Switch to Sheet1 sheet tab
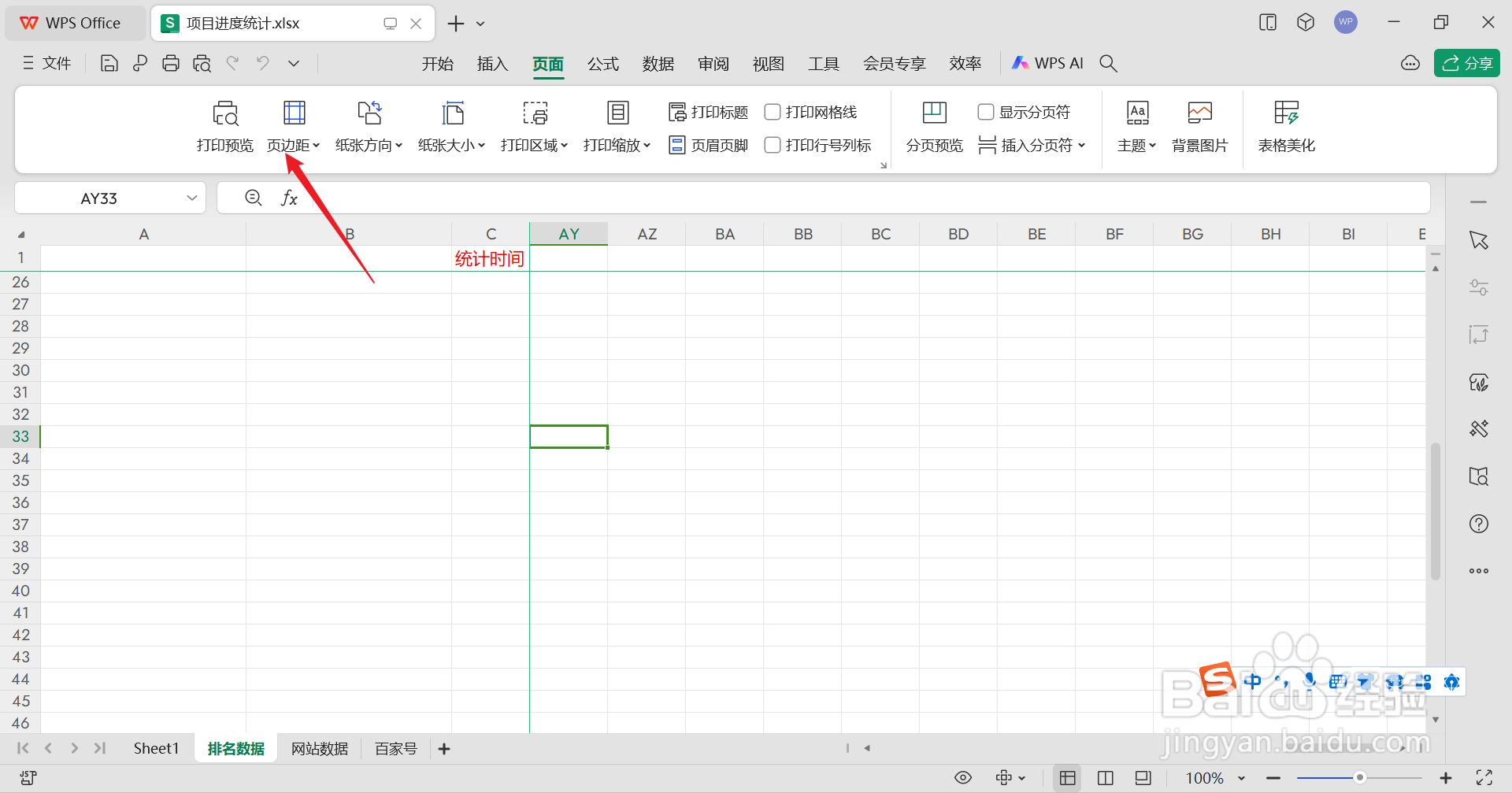Screen dimensions: 1512x793 pos(156,749)
